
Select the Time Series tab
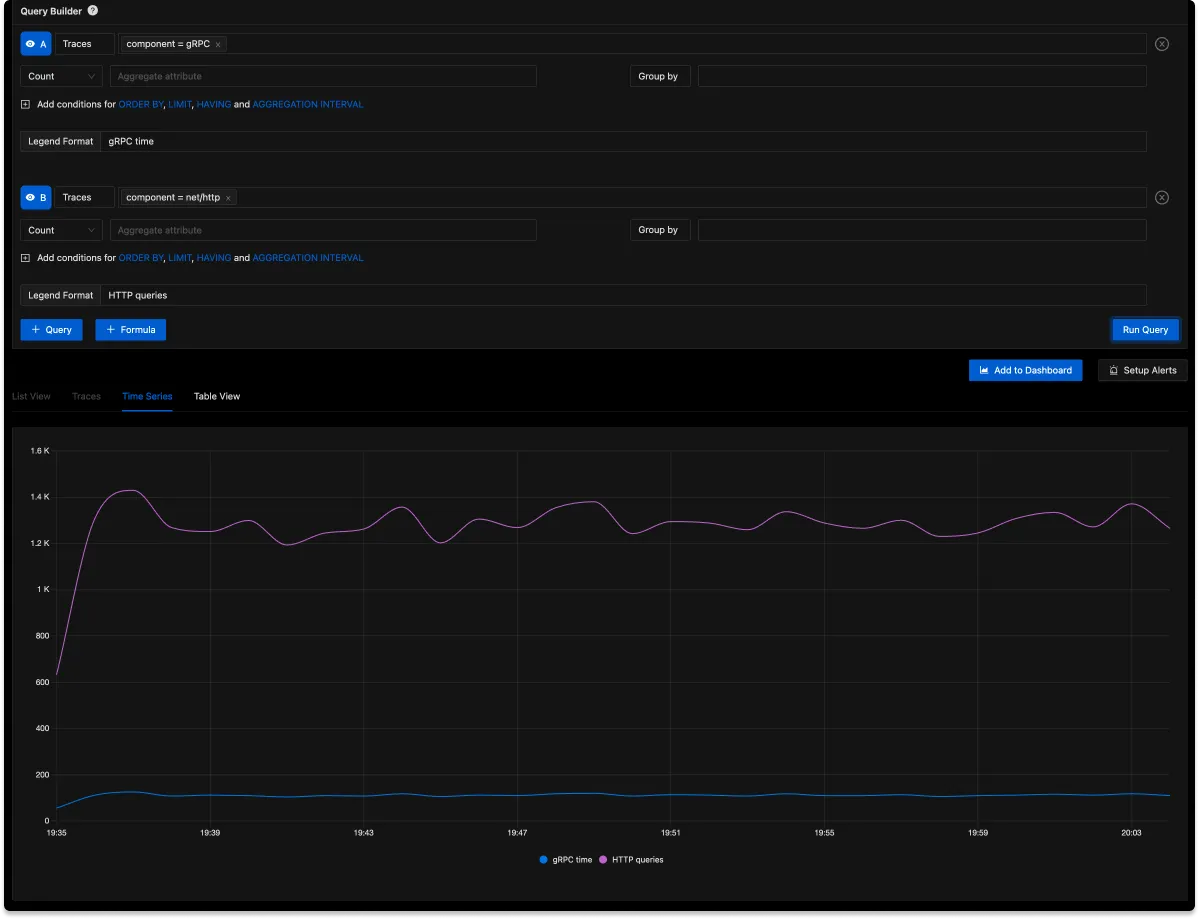147,396
